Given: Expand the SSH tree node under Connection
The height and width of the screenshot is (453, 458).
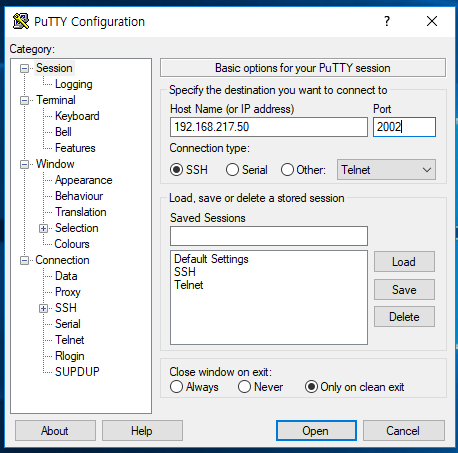Looking at the screenshot, I should pos(43,308).
